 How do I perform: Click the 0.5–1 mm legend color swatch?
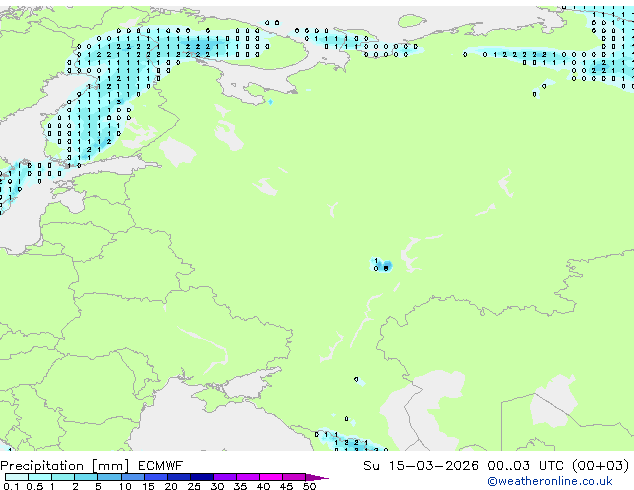coord(40,477)
